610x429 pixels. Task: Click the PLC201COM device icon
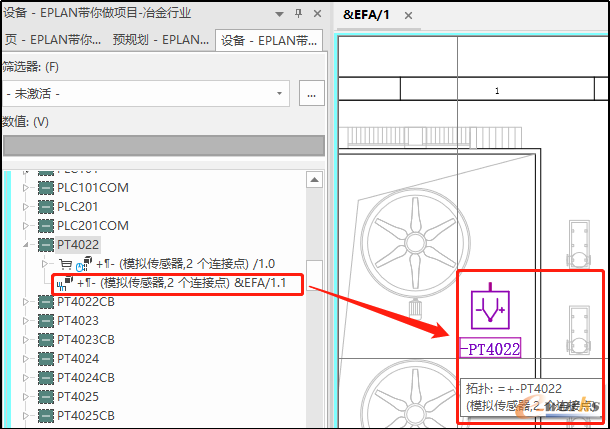tap(46, 226)
